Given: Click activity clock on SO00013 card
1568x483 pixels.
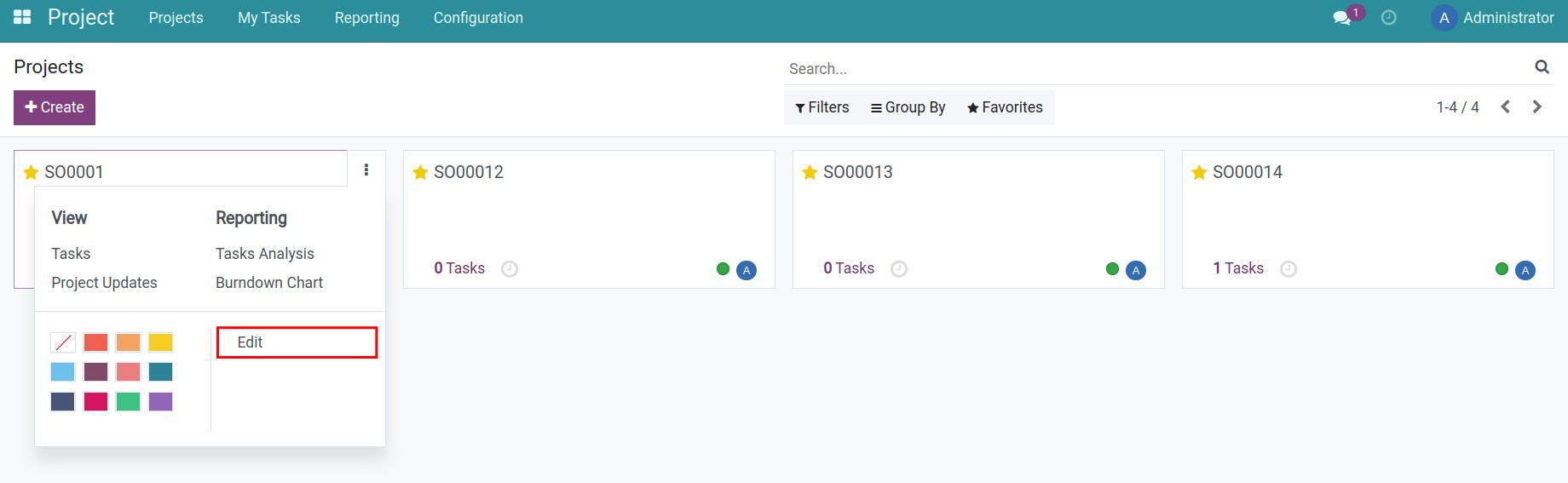Looking at the screenshot, I should [x=899, y=269].
